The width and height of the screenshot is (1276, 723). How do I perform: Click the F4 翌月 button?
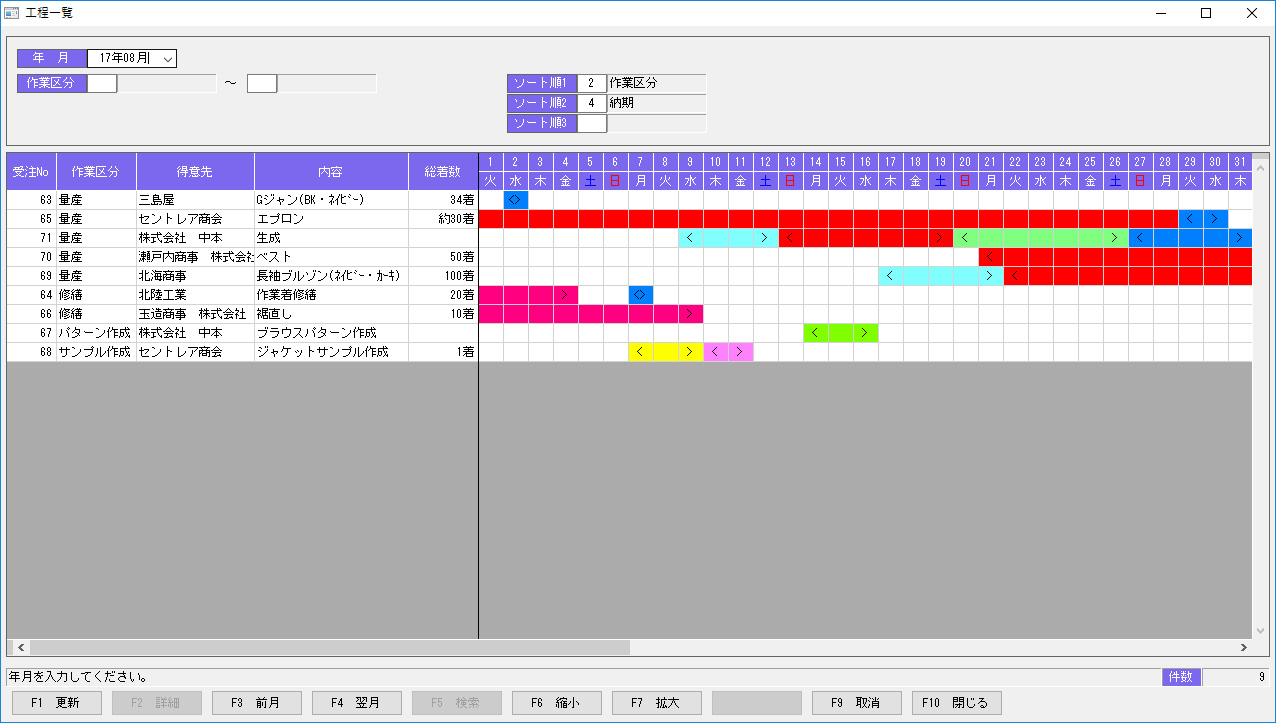357,703
